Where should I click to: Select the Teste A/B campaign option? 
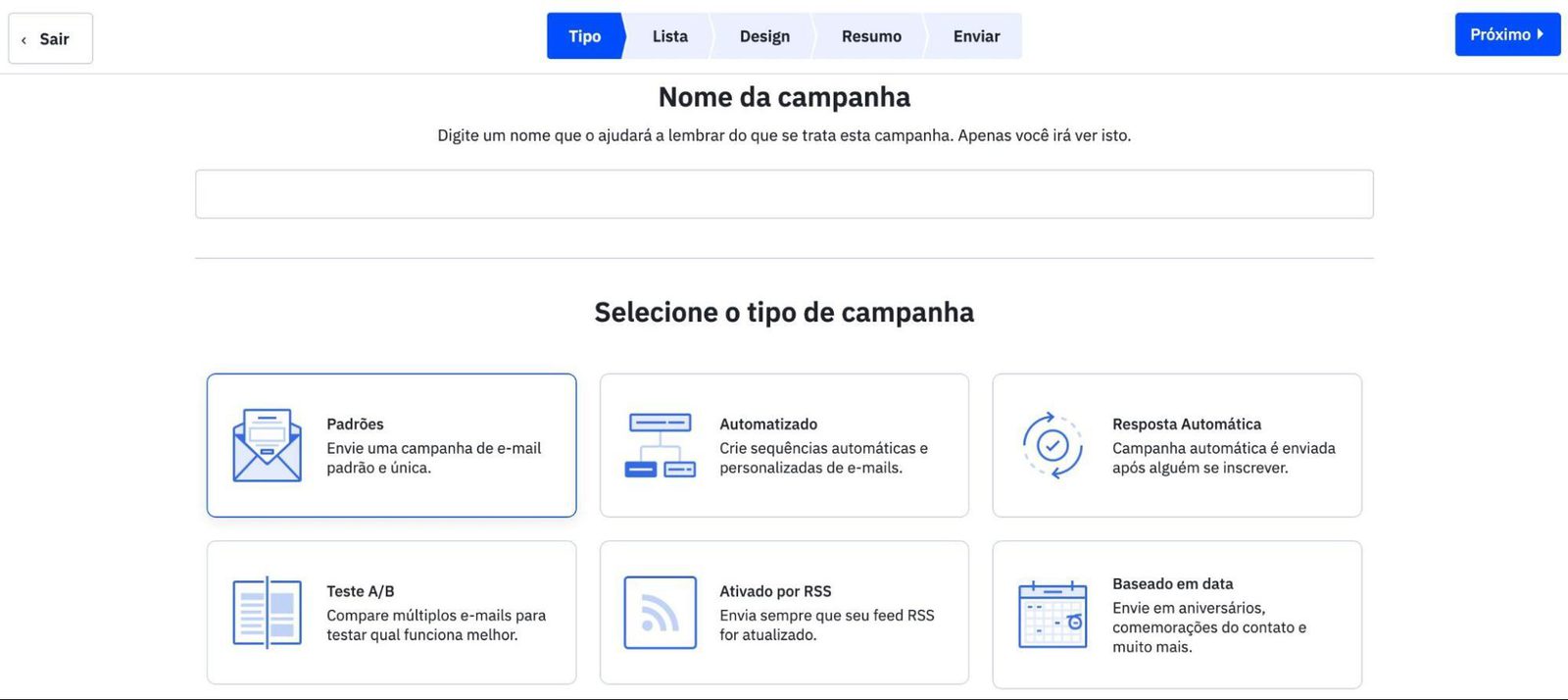(391, 613)
